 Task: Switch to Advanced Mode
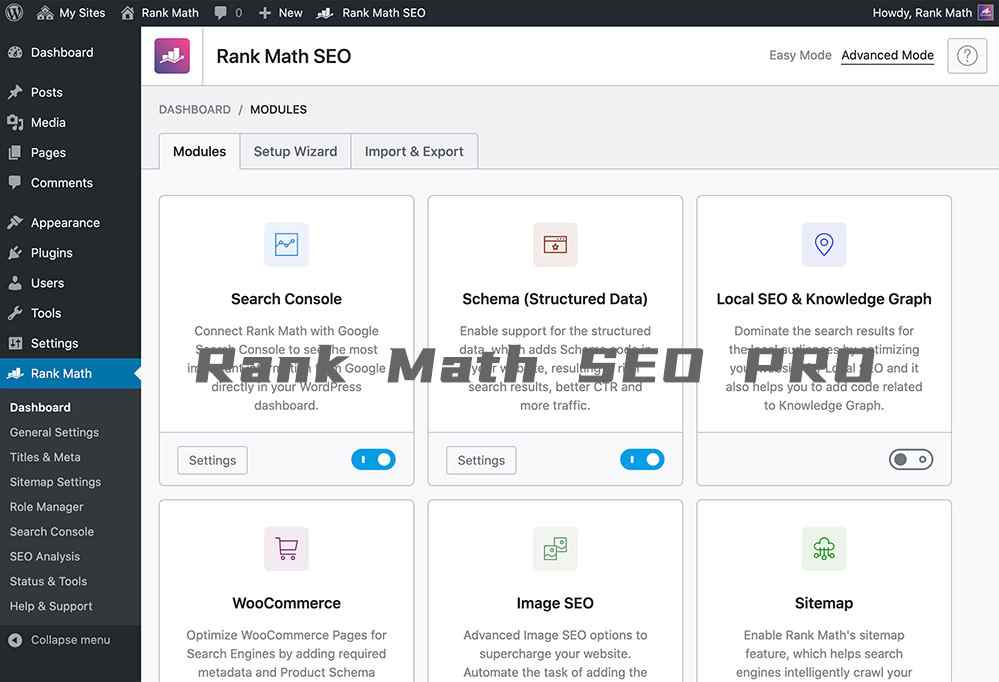(x=888, y=55)
